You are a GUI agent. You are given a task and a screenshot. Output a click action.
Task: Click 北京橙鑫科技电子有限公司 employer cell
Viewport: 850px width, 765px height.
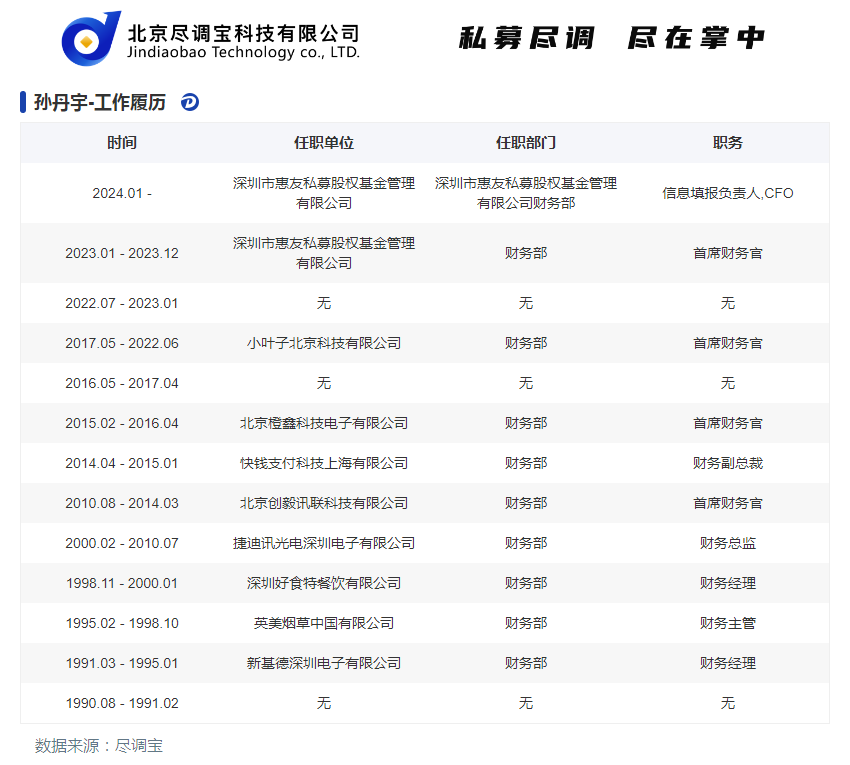click(324, 423)
